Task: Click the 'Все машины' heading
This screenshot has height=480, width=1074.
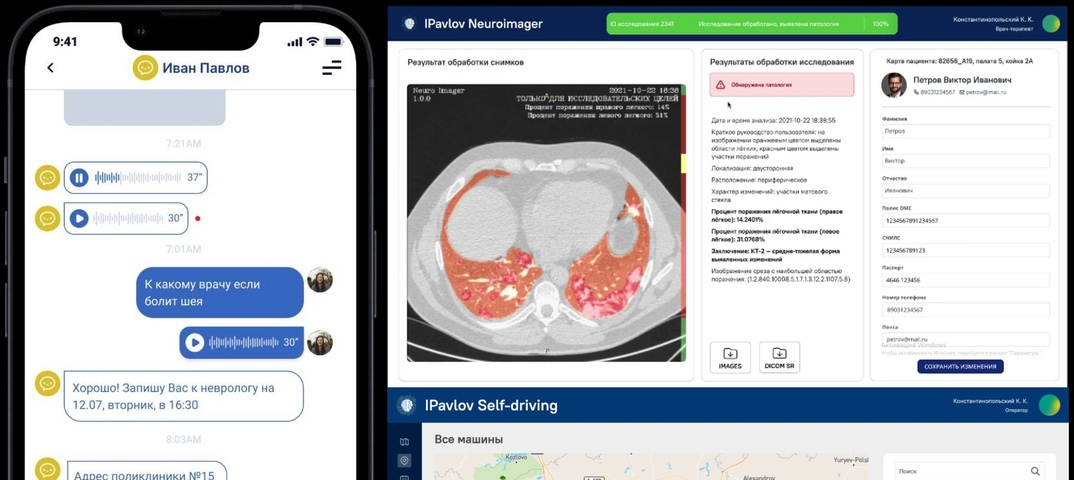Action: (x=469, y=439)
